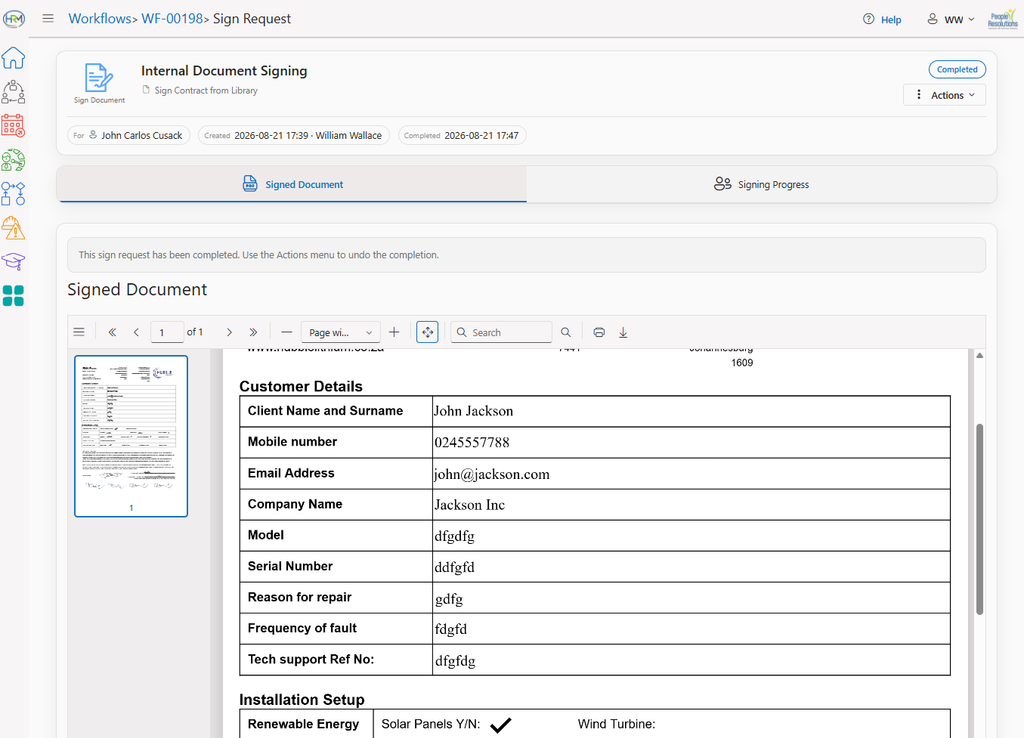Go to the last page of document
This screenshot has height=738, width=1024.
point(253,332)
